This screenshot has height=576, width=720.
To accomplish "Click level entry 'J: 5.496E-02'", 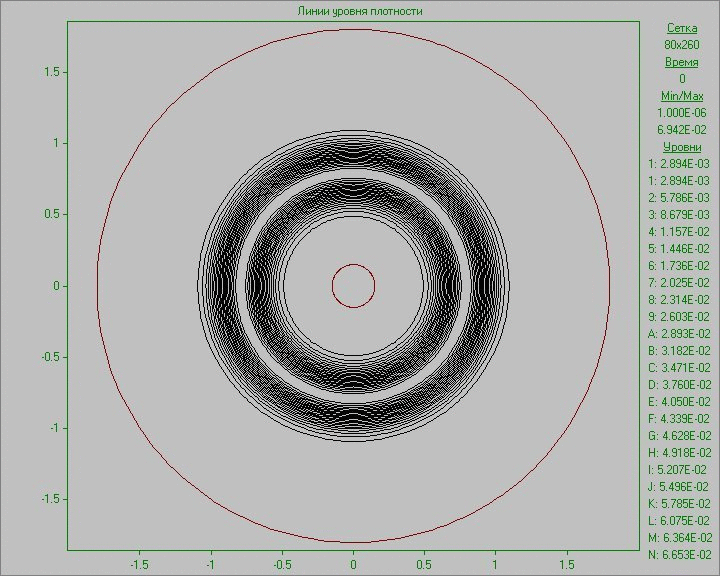I will 679,487.
